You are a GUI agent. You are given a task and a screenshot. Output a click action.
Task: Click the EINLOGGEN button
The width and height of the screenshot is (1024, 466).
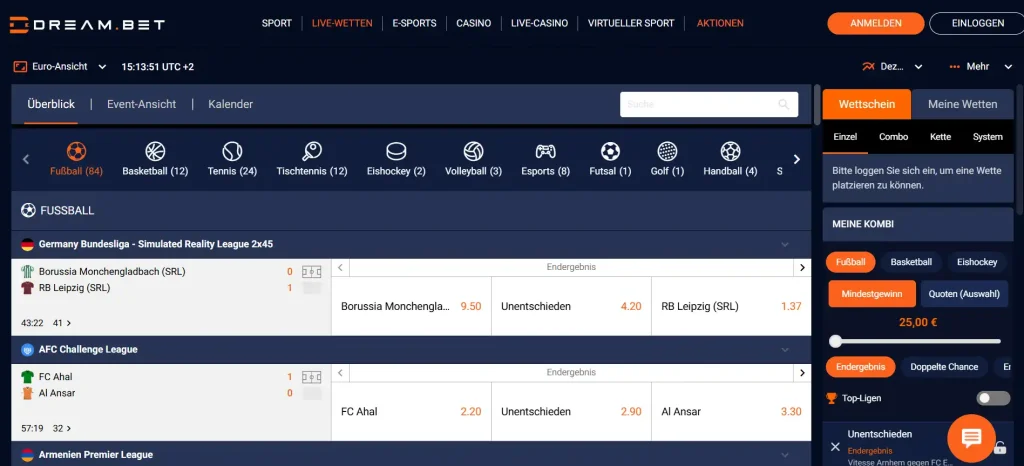coord(978,23)
